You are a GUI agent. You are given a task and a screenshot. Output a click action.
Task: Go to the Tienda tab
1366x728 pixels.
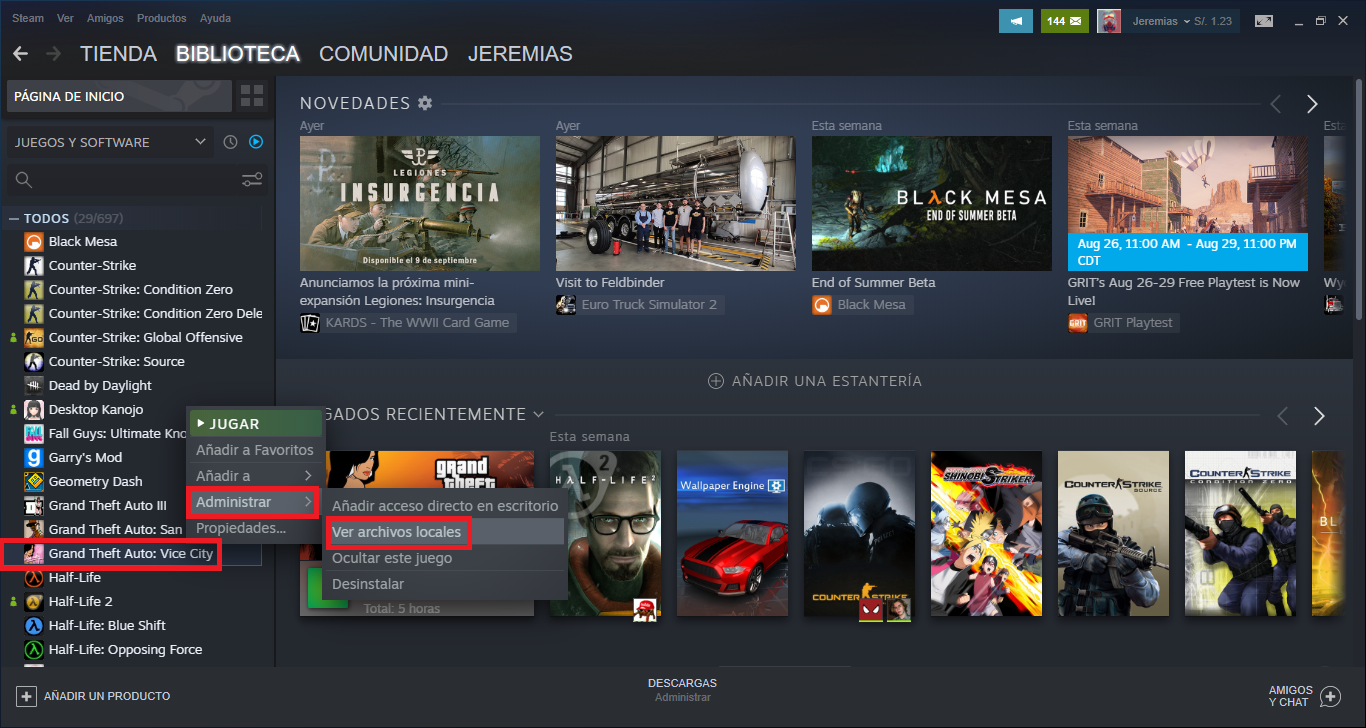(119, 54)
